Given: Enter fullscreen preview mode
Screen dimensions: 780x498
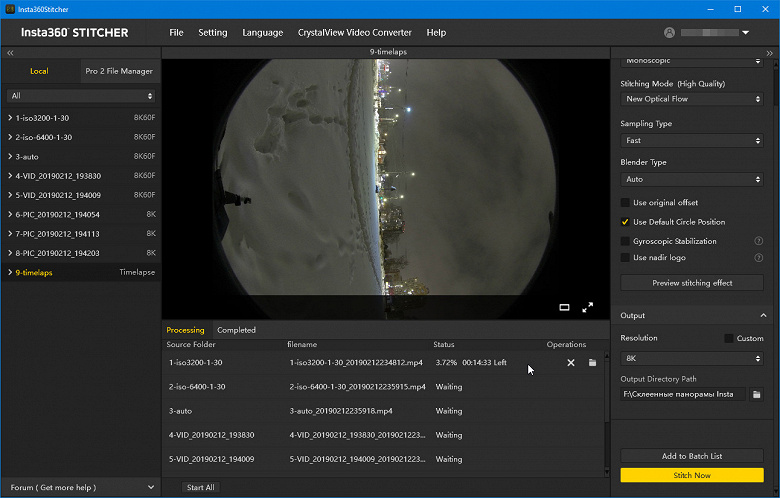Looking at the screenshot, I should coord(588,307).
